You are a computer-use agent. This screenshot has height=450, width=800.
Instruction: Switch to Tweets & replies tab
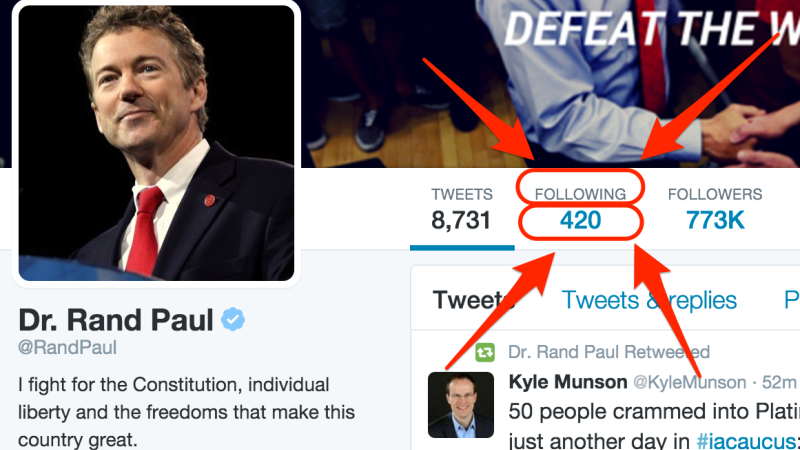(649, 300)
